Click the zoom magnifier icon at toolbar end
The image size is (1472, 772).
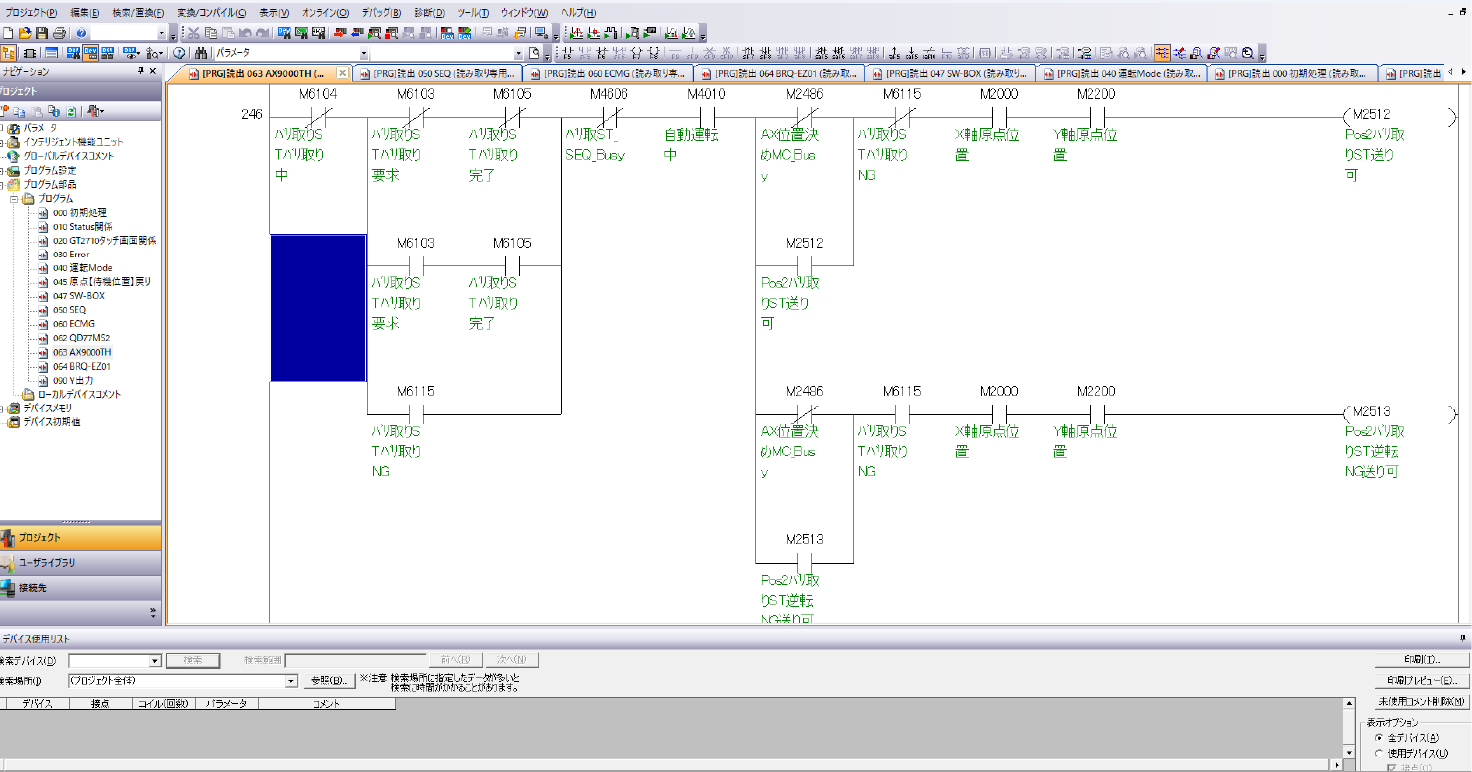pos(1247,53)
